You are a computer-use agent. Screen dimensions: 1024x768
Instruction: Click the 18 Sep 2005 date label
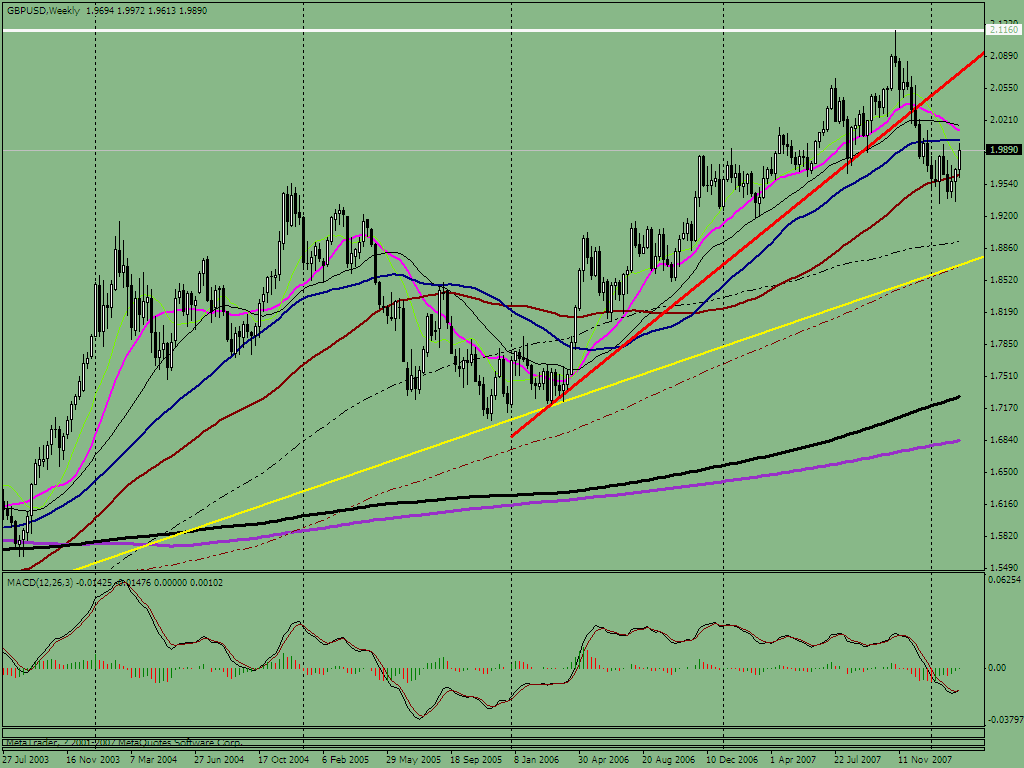click(476, 760)
